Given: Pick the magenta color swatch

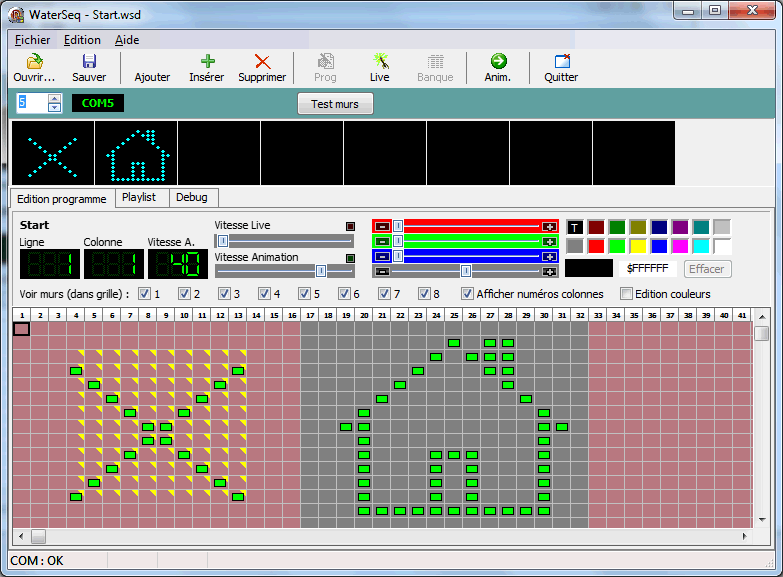Looking at the screenshot, I should (x=680, y=246).
